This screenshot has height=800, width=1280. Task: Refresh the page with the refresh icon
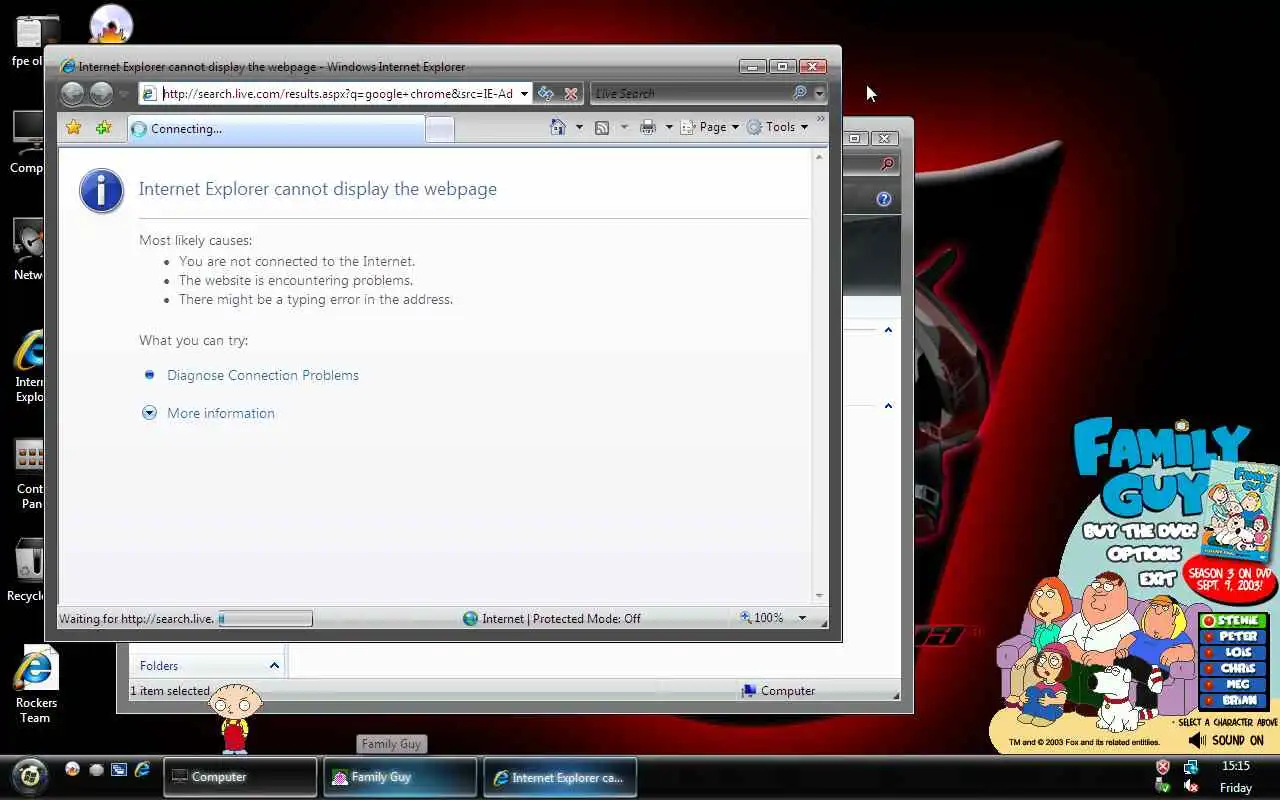(546, 93)
